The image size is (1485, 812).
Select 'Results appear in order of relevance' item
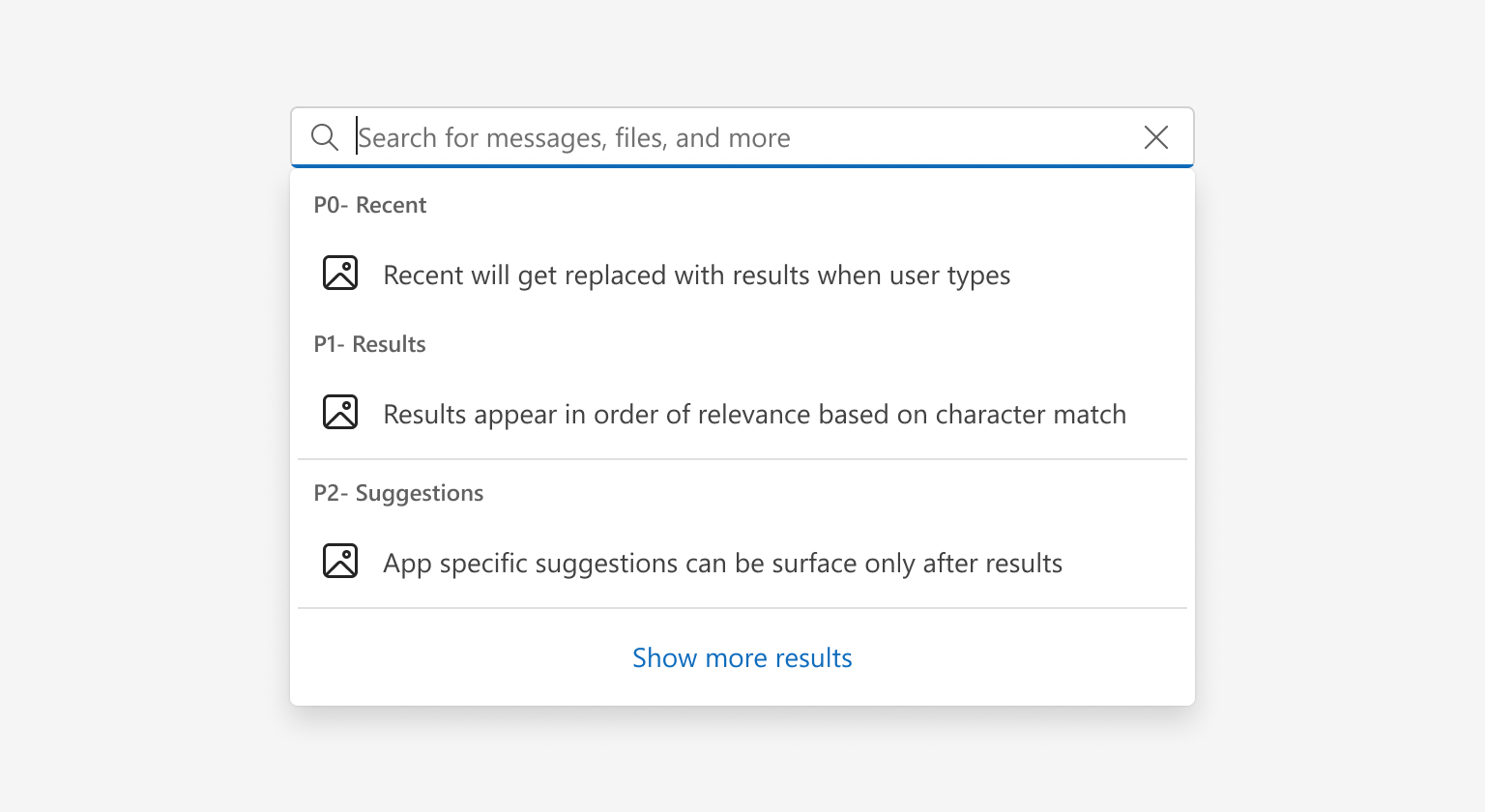pos(754,415)
